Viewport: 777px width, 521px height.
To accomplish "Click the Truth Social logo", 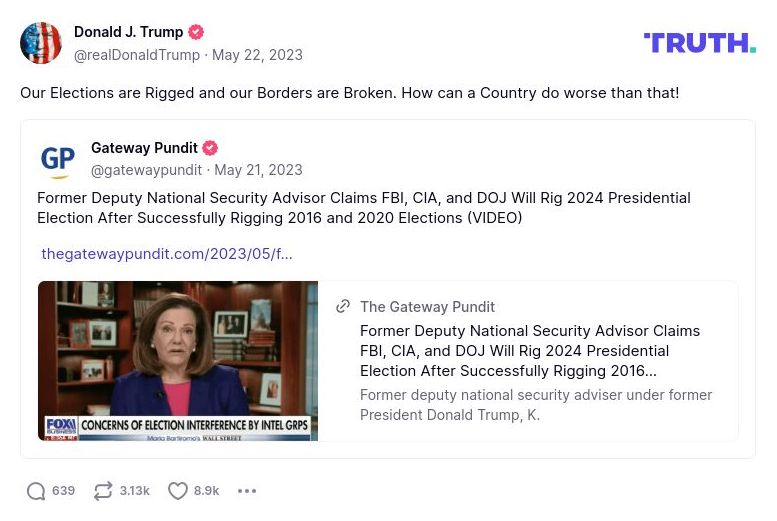I will [699, 43].
